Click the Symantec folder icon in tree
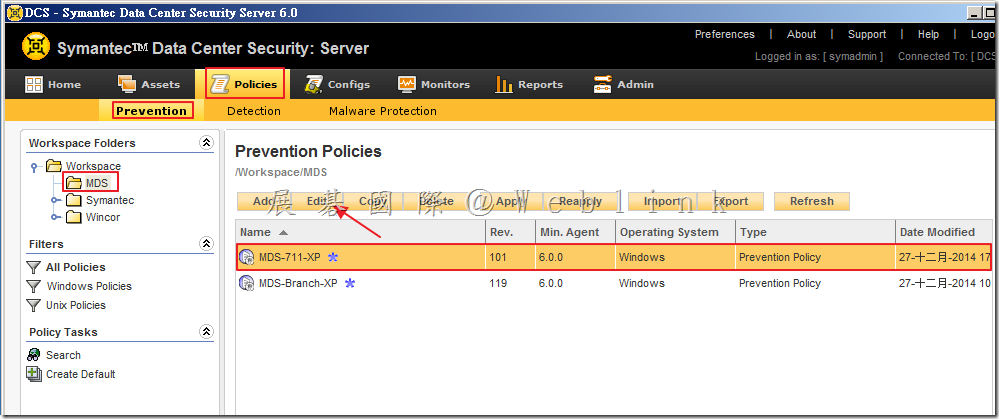This screenshot has height=419, width=999. (x=75, y=200)
